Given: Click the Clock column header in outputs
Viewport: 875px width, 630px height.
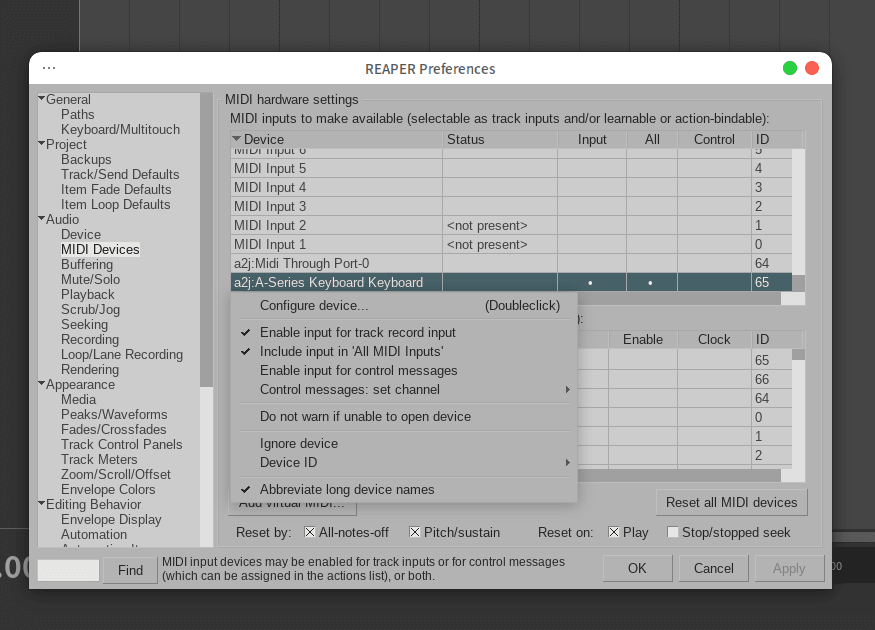Looking at the screenshot, I should pos(714,339).
